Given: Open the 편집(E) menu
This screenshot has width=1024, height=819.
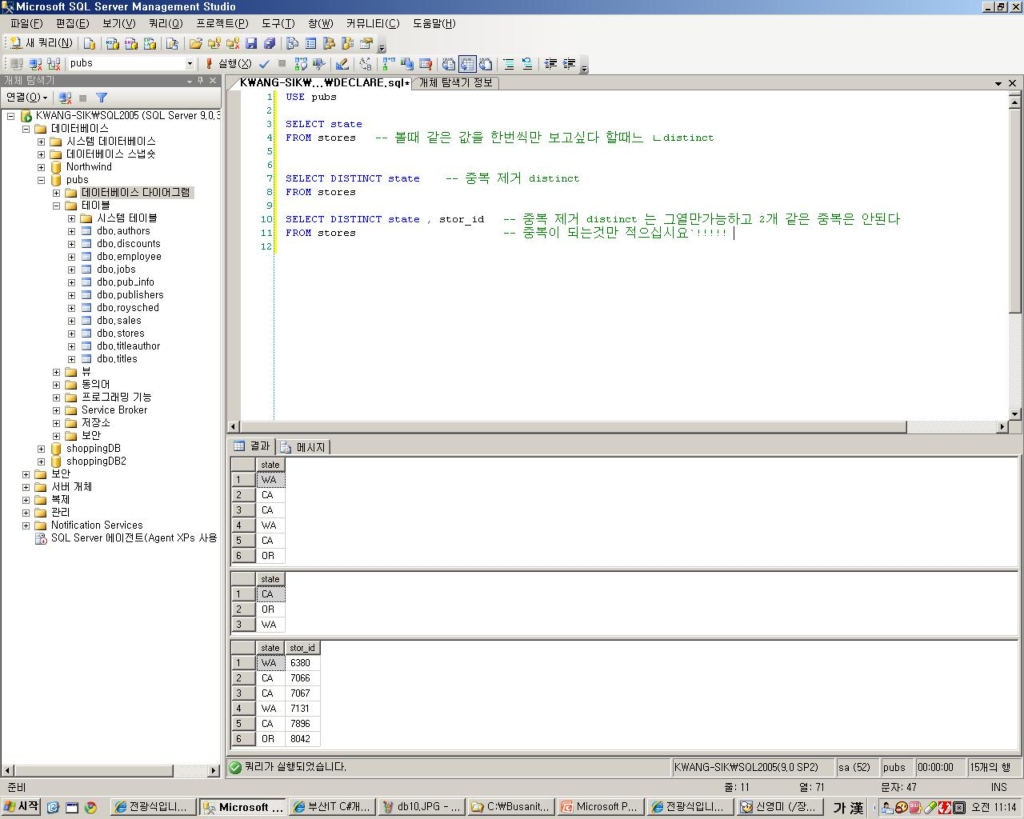Looking at the screenshot, I should click(72, 24).
